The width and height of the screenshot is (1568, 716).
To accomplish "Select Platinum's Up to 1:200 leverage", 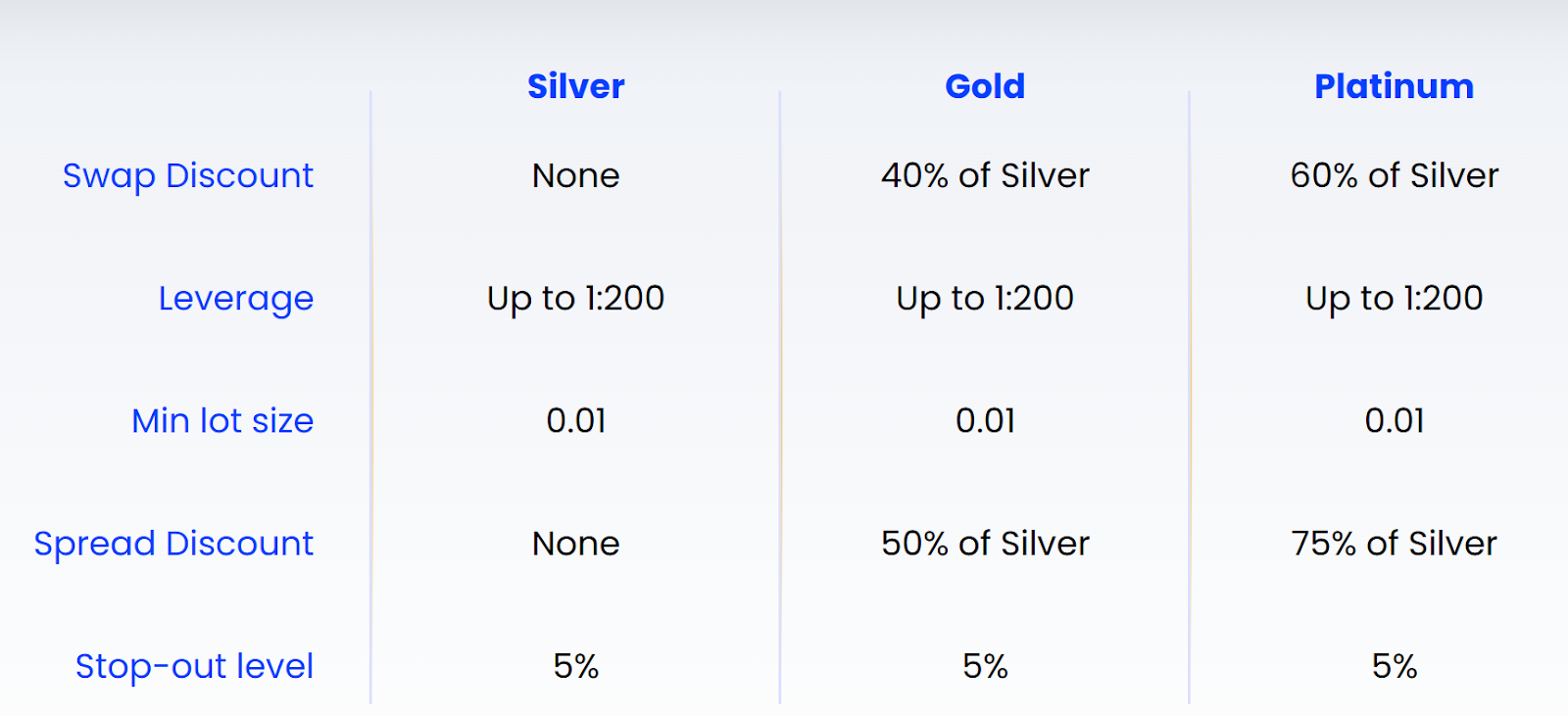I will pyautogui.click(x=1394, y=298).
